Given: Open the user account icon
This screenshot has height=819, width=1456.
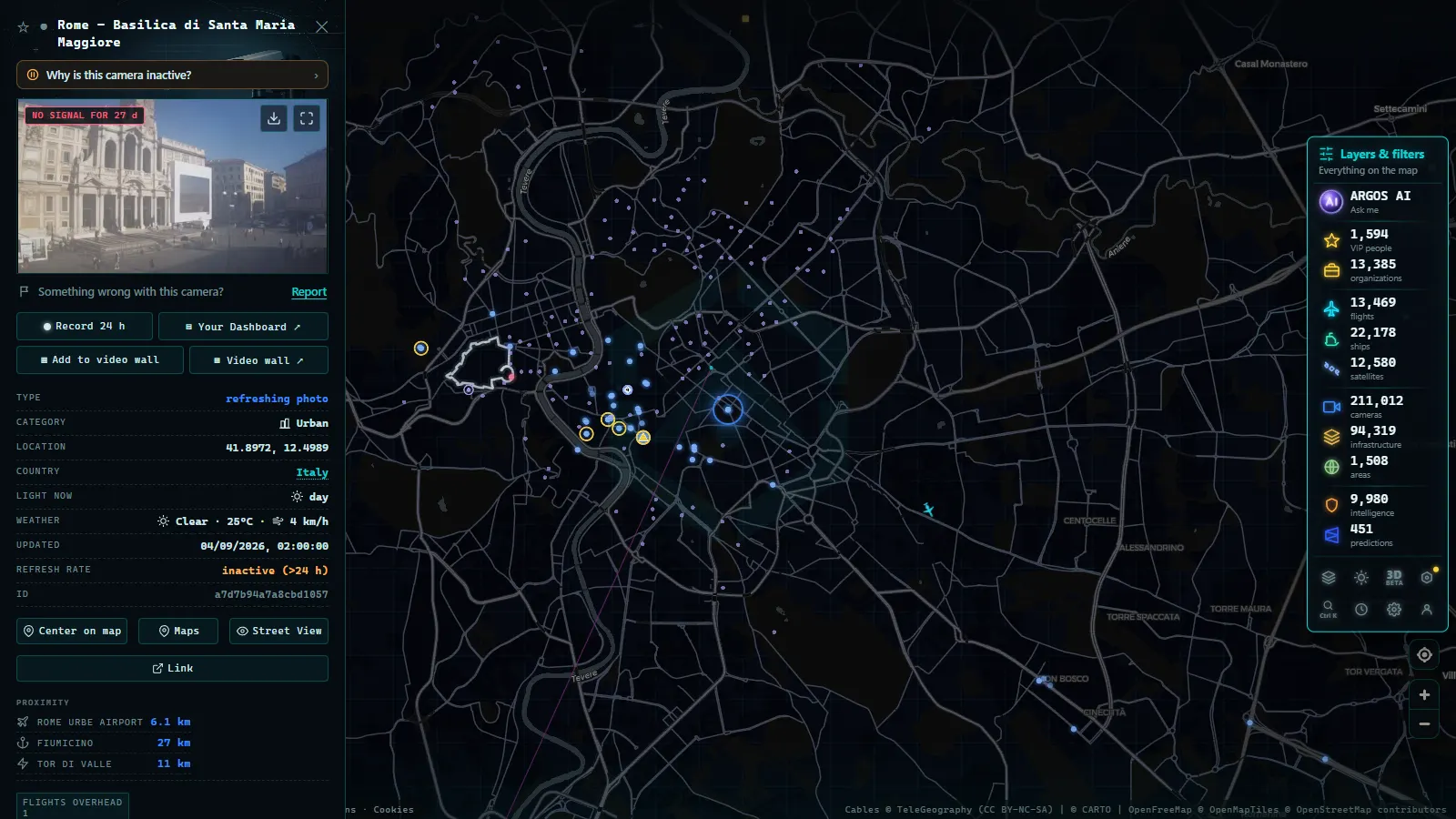Looking at the screenshot, I should [x=1427, y=609].
